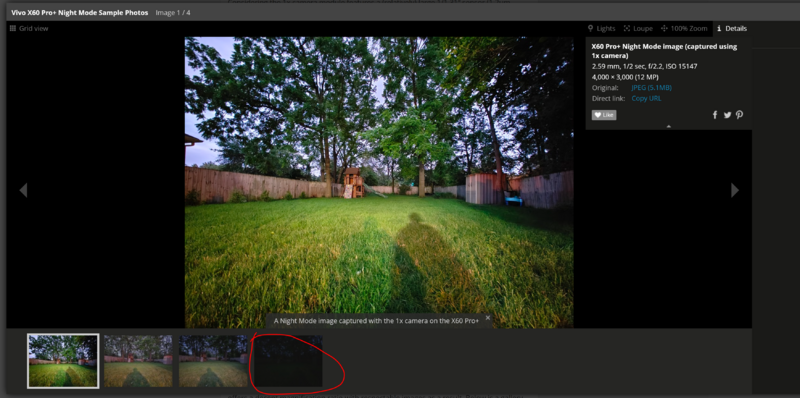Open Grid view
800x398 pixels.
29,29
